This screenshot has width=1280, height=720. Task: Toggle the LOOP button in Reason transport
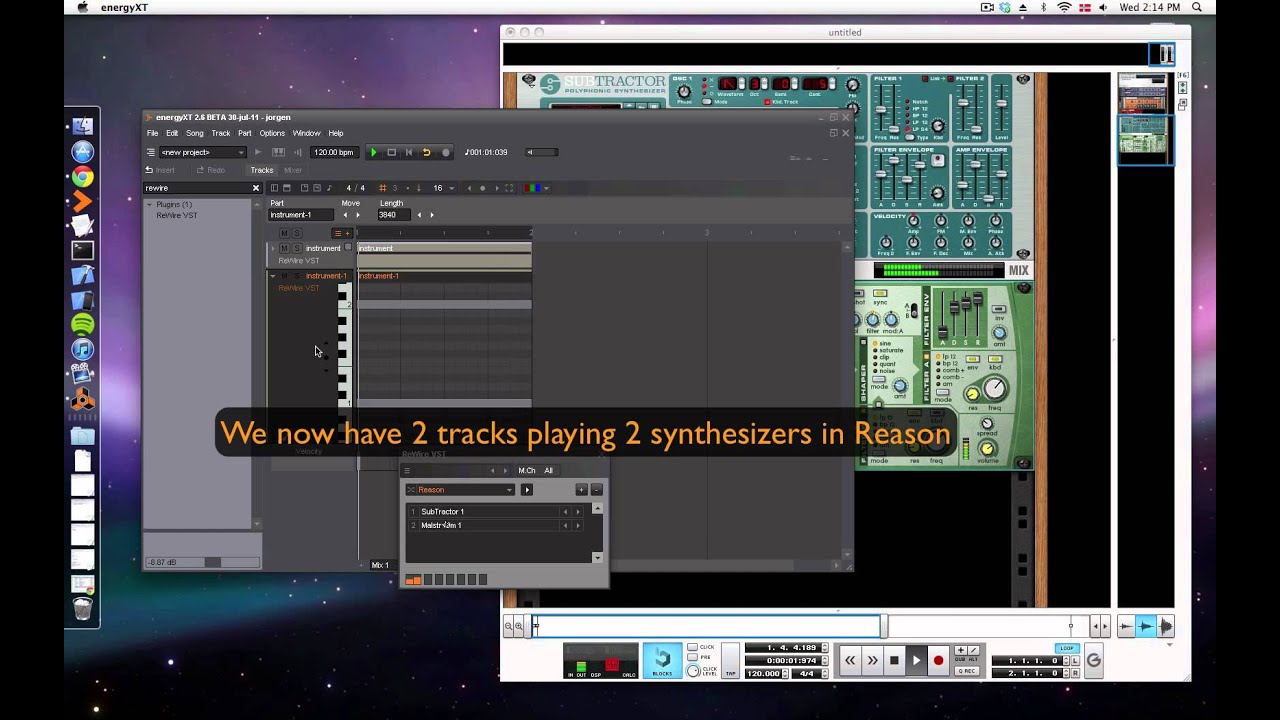click(x=1067, y=648)
